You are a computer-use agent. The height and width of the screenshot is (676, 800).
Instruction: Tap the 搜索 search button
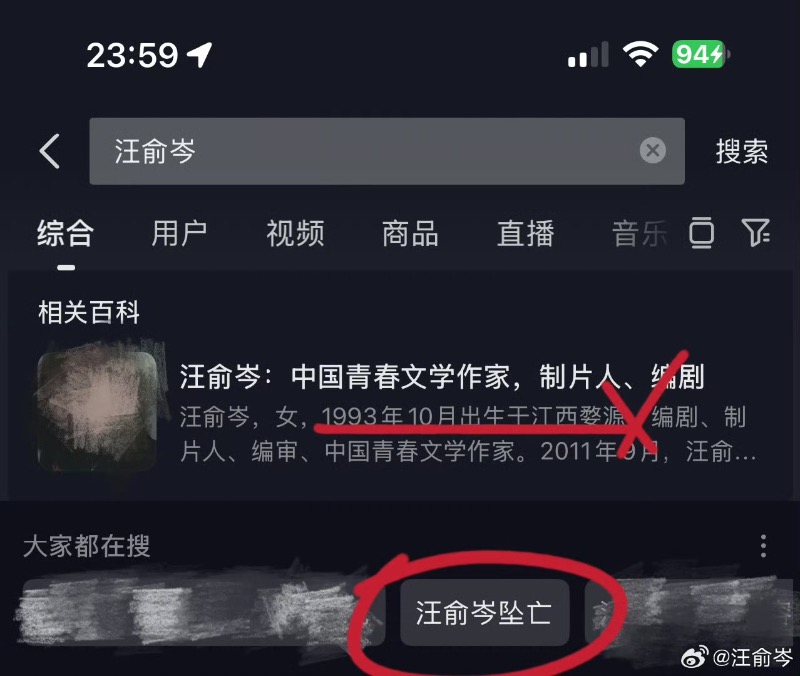point(741,151)
